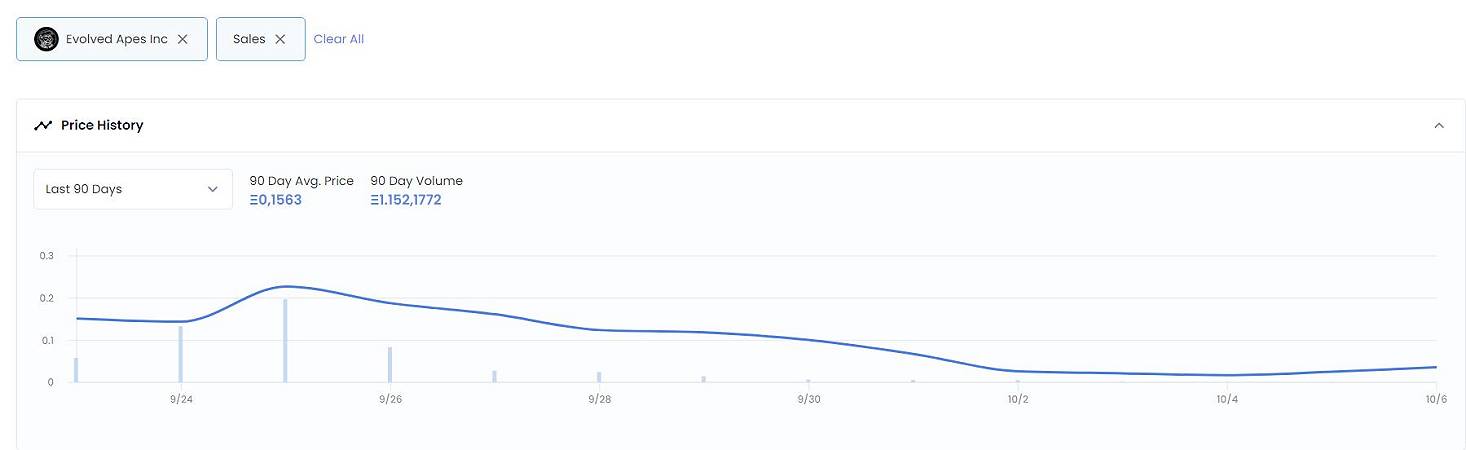Click the Price History trend line icon
This screenshot has height=450, width=1466.
43,125
